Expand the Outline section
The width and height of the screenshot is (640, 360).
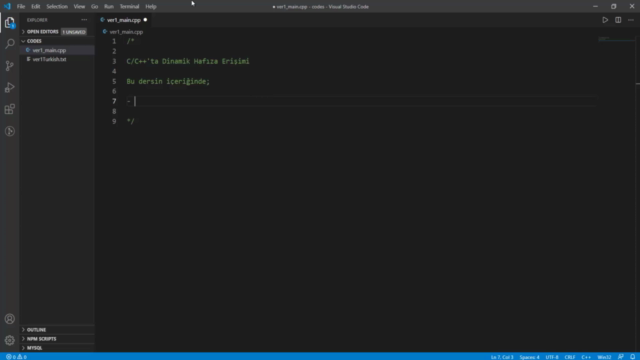57,330
